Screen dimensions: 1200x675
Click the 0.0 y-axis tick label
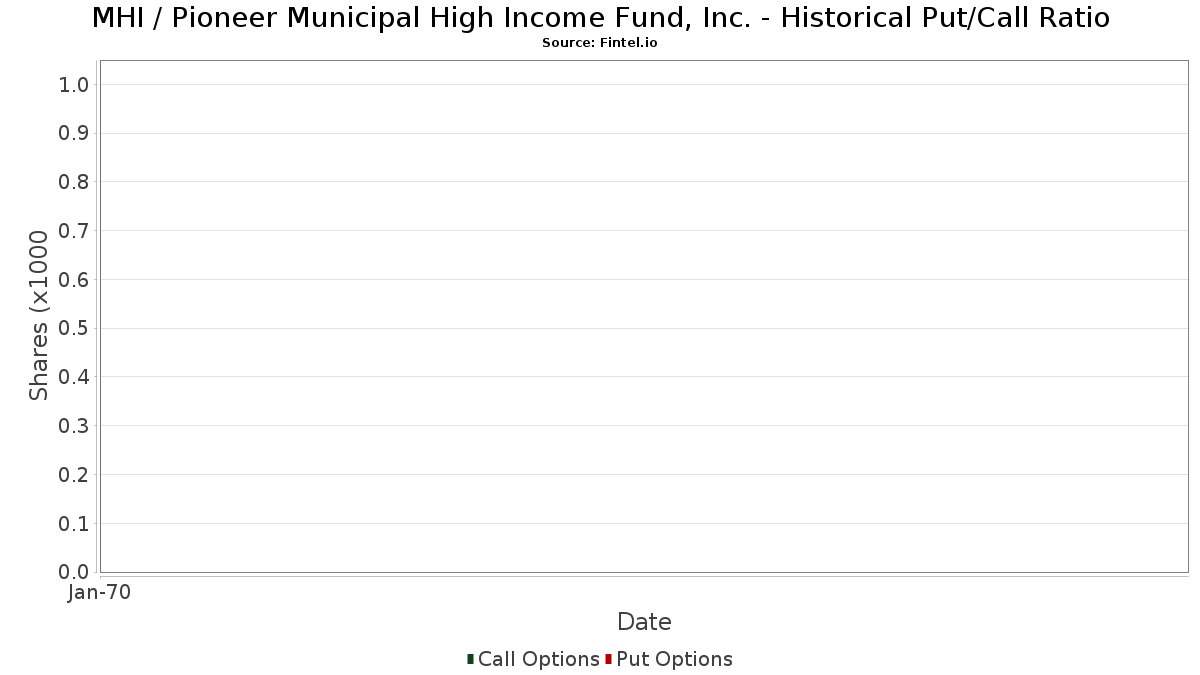pos(74,572)
